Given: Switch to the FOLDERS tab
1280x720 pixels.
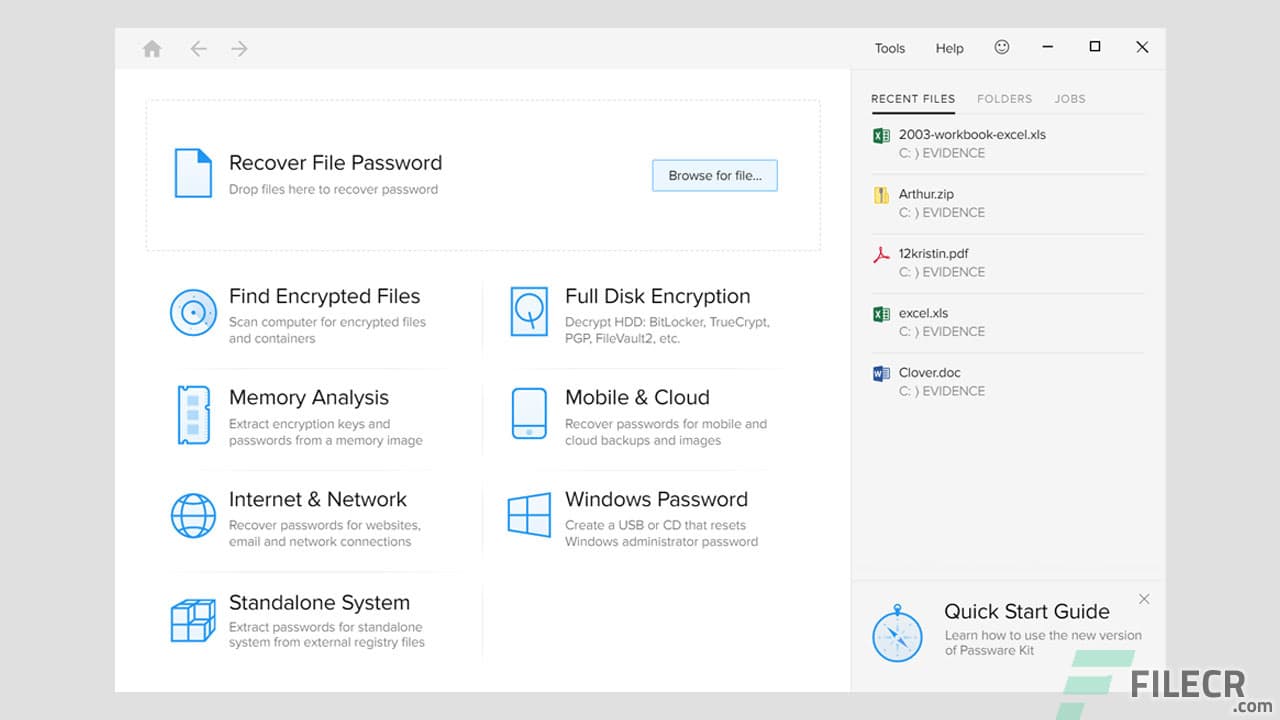Looking at the screenshot, I should [1004, 99].
